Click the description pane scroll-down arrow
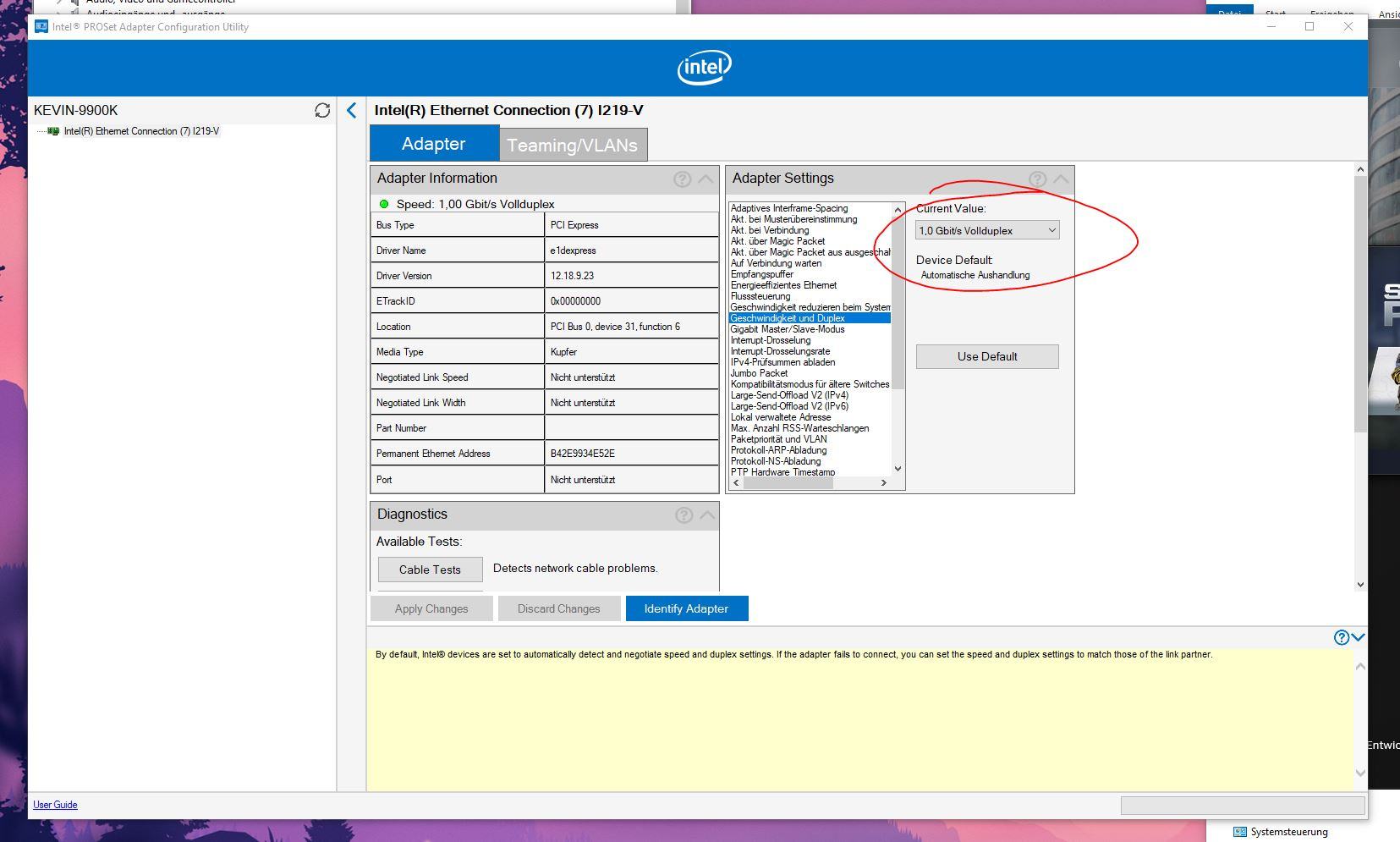Screen dimensions: 1400x842 pos(1360,773)
